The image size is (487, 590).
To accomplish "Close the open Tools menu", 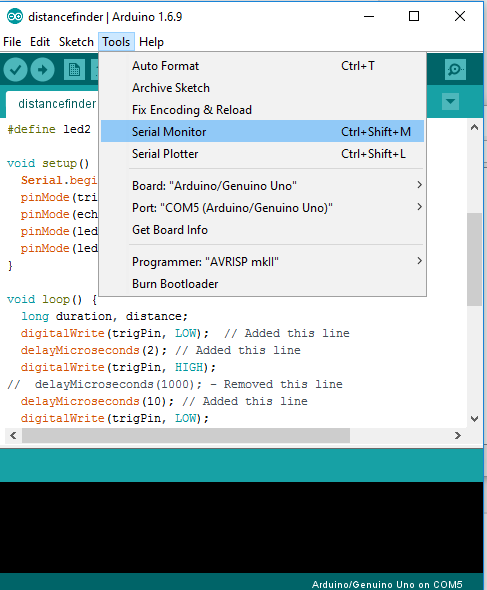I will point(116,42).
